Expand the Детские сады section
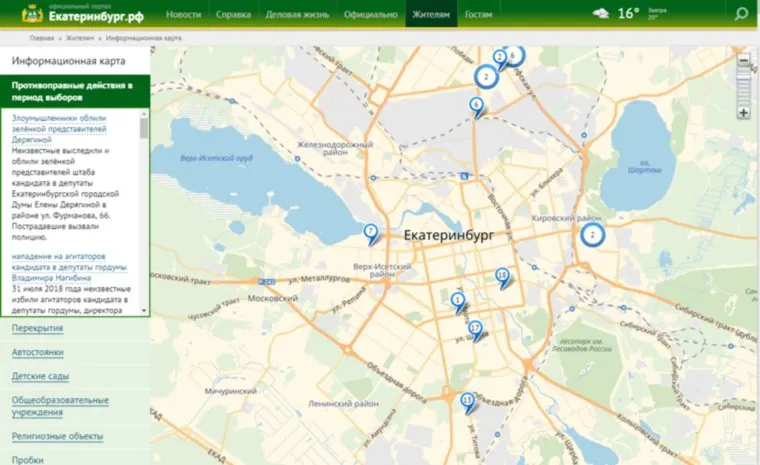This screenshot has height=465, width=760. (40, 377)
